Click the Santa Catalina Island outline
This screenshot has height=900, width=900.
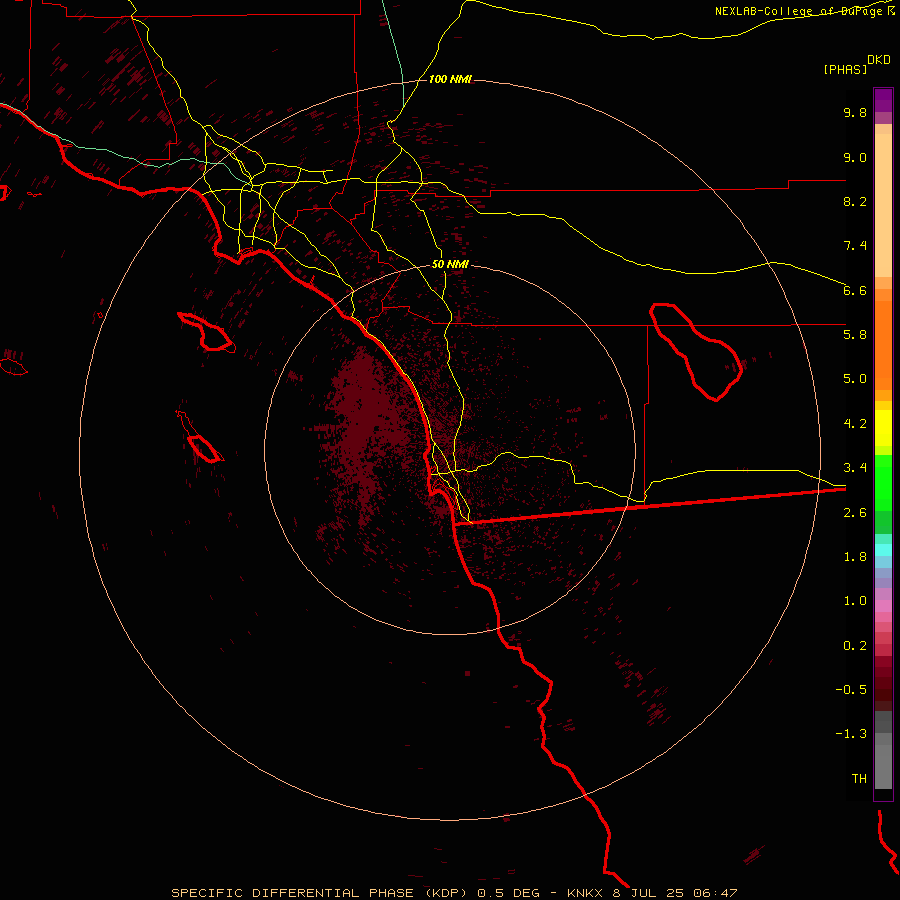click(207, 332)
